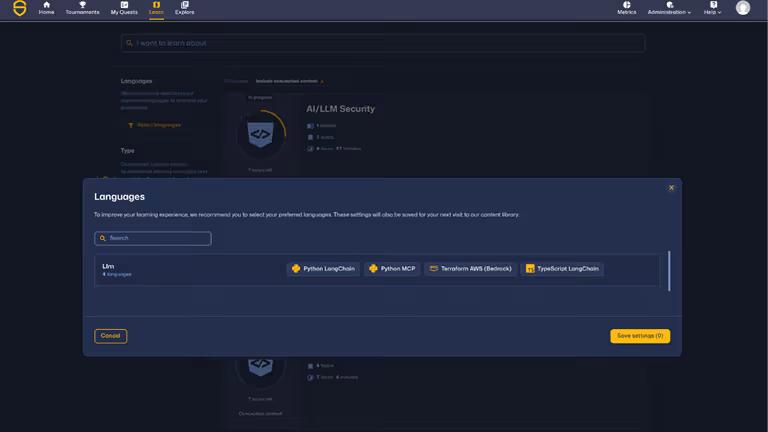Open the Explore section
The image size is (768, 432).
[x=185, y=8]
